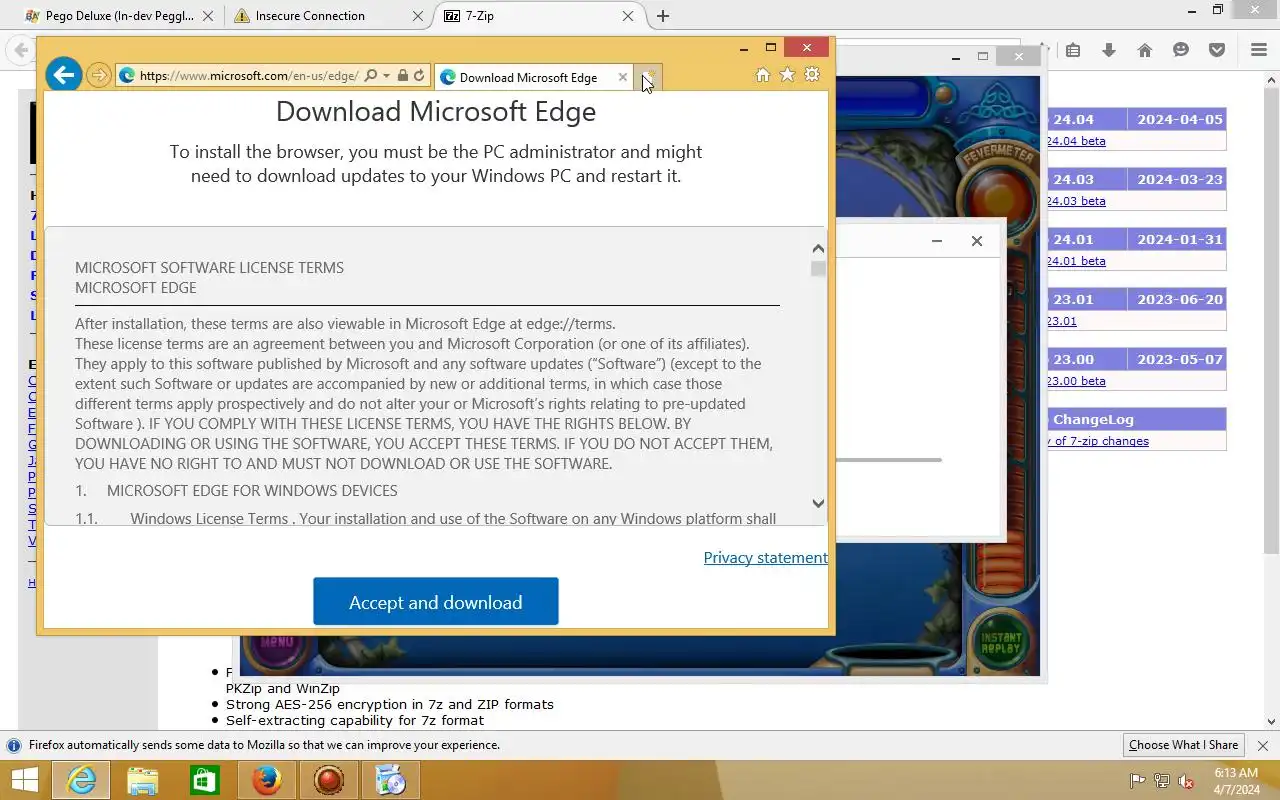Image resolution: width=1280 pixels, height=800 pixels.
Task: Minimize the small dialog behind the IE window
Action: pos(937,241)
